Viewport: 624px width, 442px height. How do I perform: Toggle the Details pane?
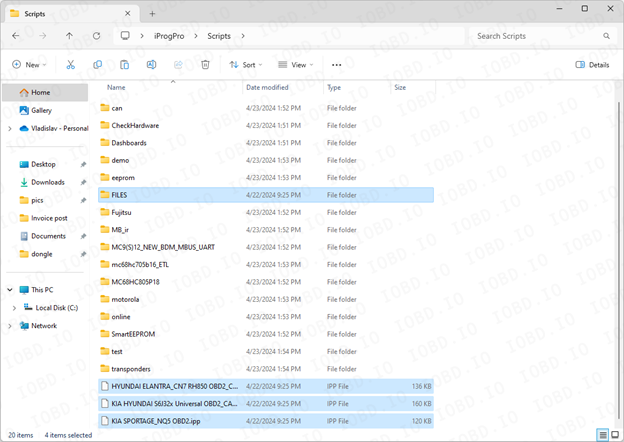[x=593, y=65]
